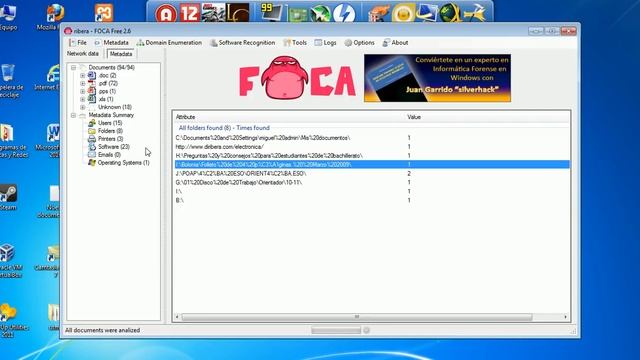
Task: Show the Software (23) metadata summary
Action: click(113, 147)
